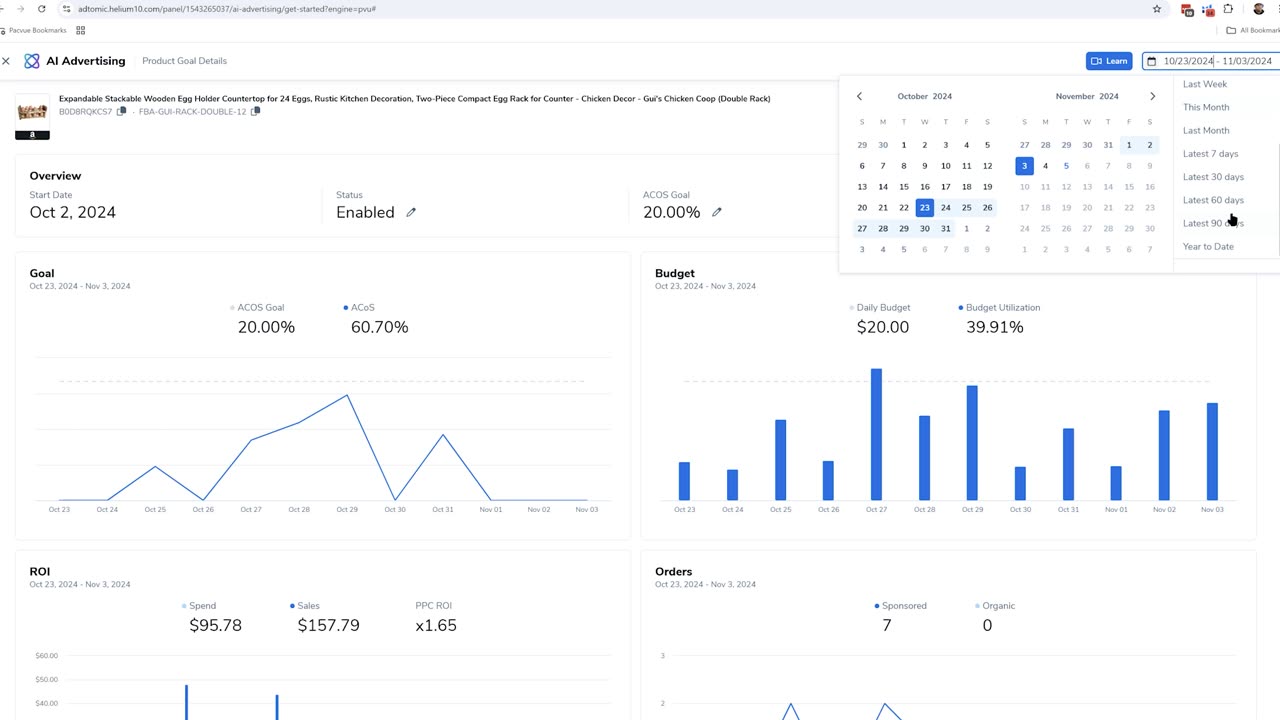Click the Product Goal Details breadcrumb

point(184,61)
